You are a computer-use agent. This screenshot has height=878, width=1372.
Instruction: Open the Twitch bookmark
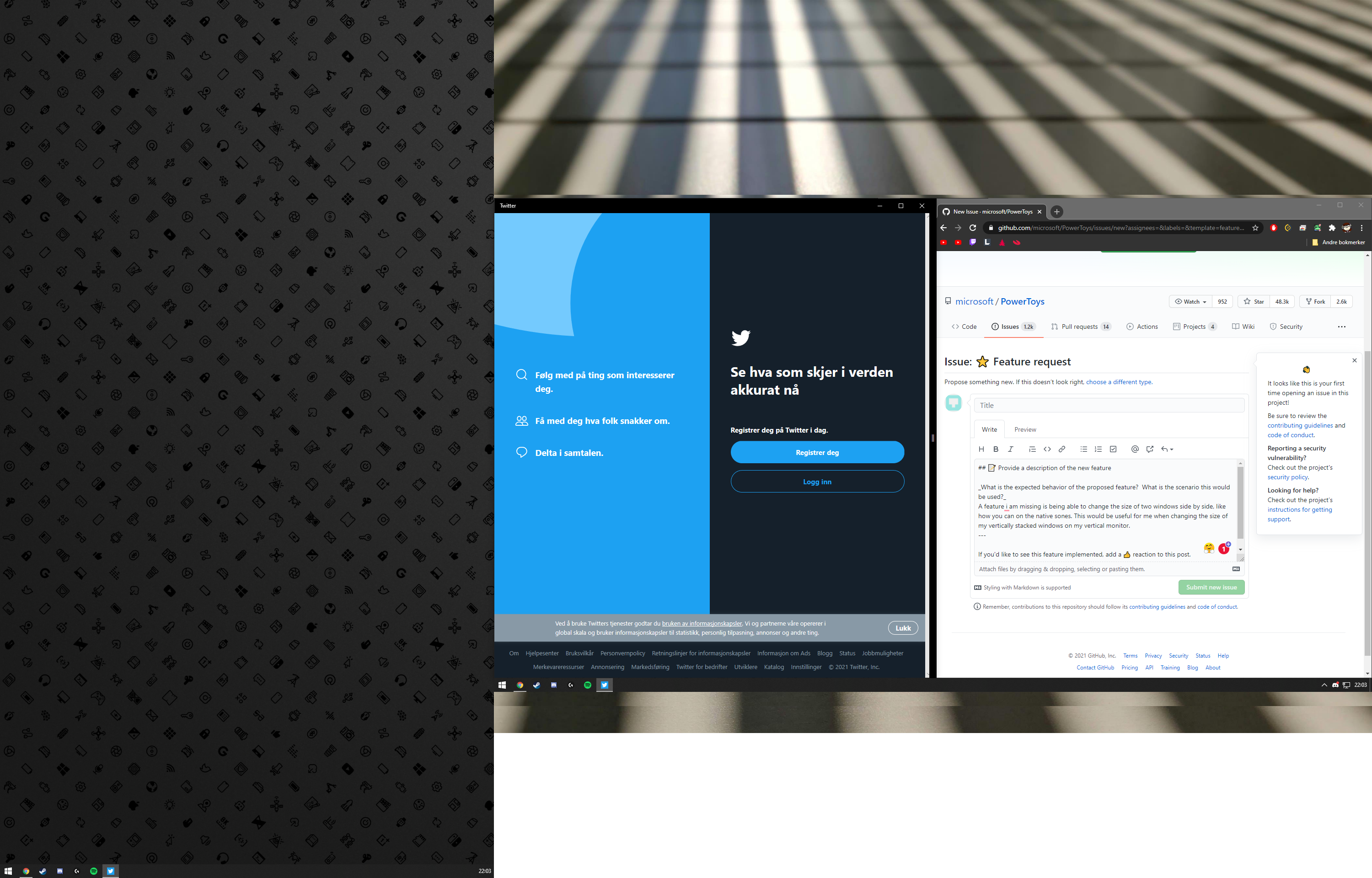(x=972, y=242)
